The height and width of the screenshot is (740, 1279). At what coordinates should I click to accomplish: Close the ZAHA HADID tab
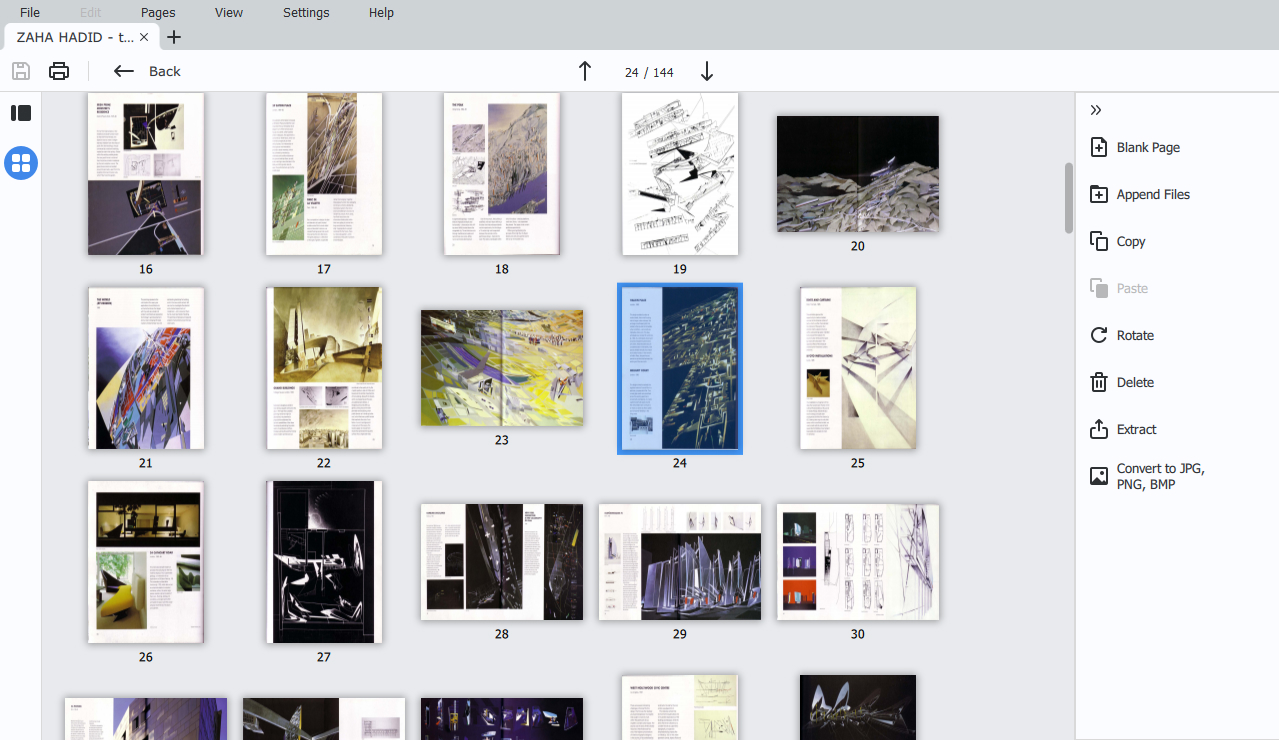tap(144, 37)
